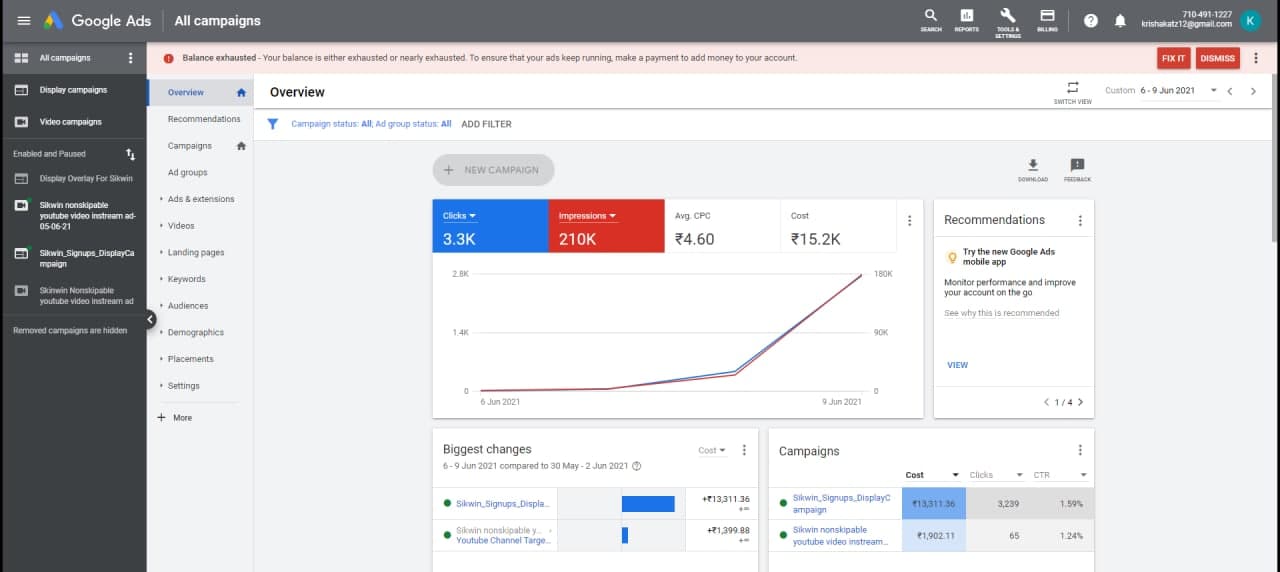The width and height of the screenshot is (1280, 572).
Task: Open the Search tool icon
Action: 931,19
